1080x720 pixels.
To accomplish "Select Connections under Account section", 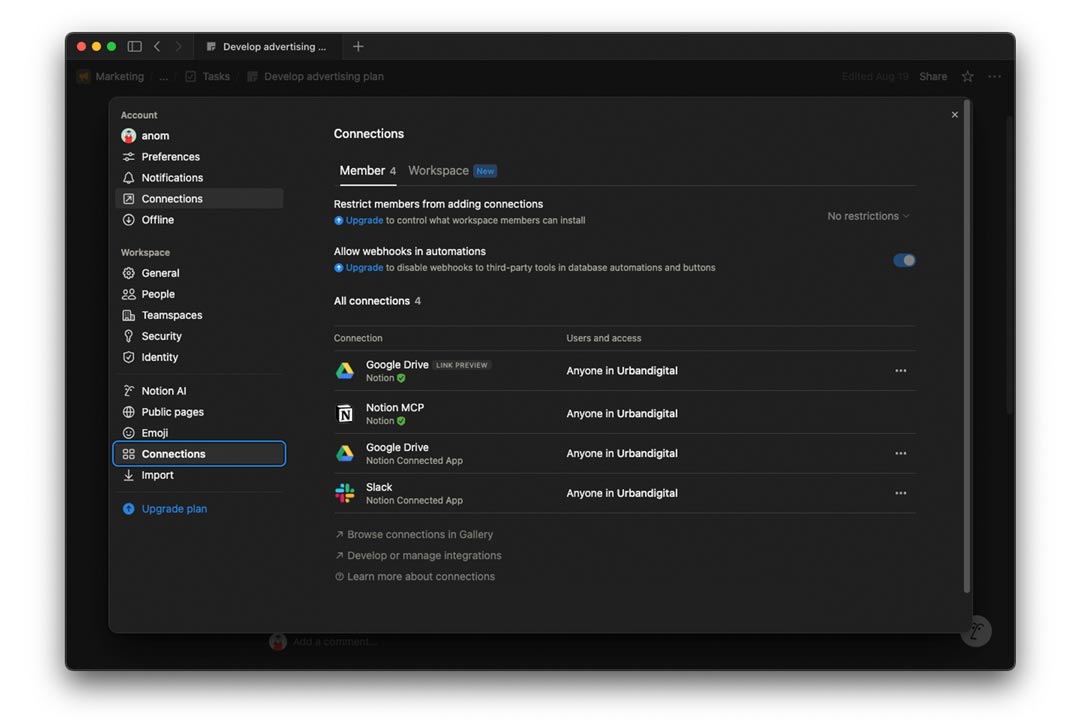I will click(x=199, y=198).
